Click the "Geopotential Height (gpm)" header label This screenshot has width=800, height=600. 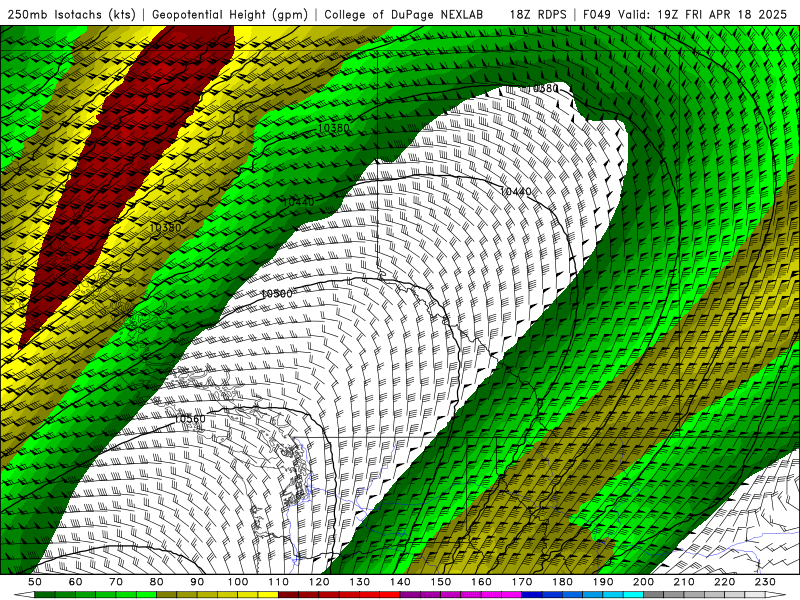[230, 15]
